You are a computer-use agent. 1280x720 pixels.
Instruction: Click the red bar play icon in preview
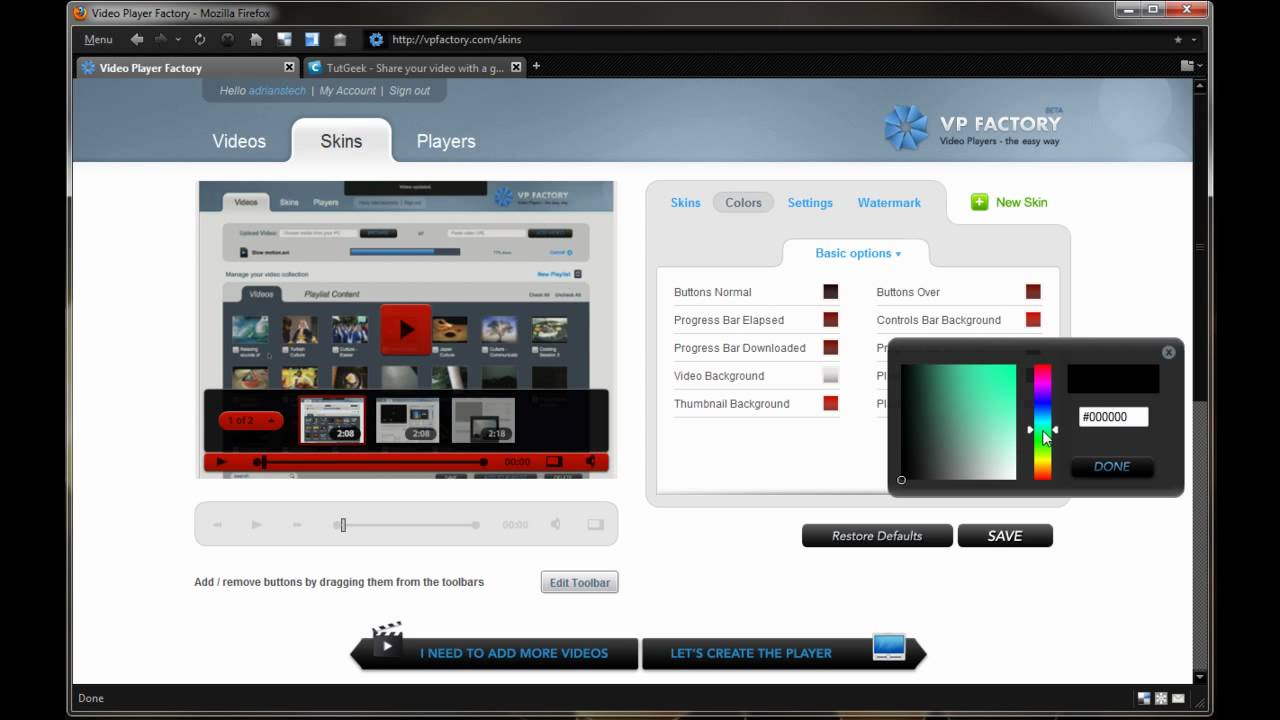[222, 462]
